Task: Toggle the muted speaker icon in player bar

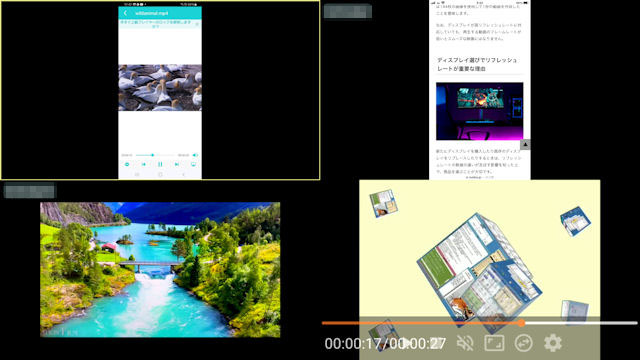Action: (x=465, y=343)
